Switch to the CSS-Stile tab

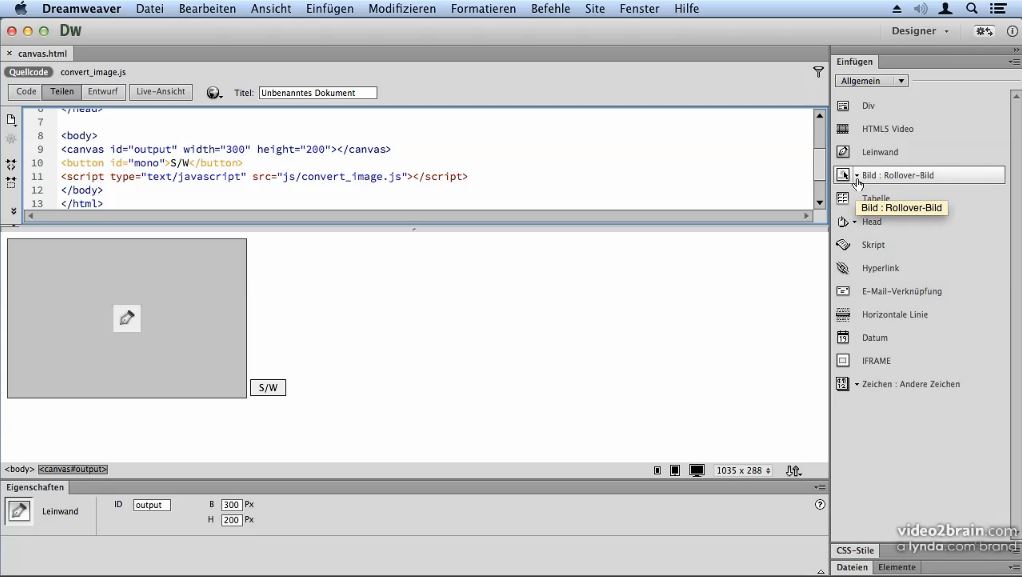pyautogui.click(x=854, y=550)
